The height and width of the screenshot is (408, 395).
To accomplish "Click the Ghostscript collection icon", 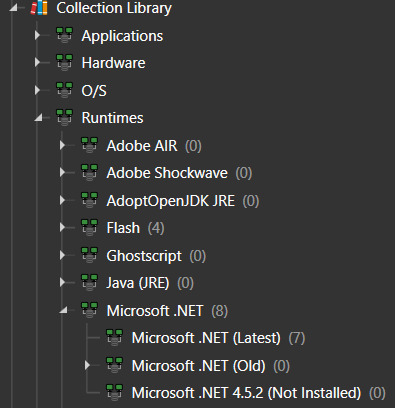I will coord(89,255).
